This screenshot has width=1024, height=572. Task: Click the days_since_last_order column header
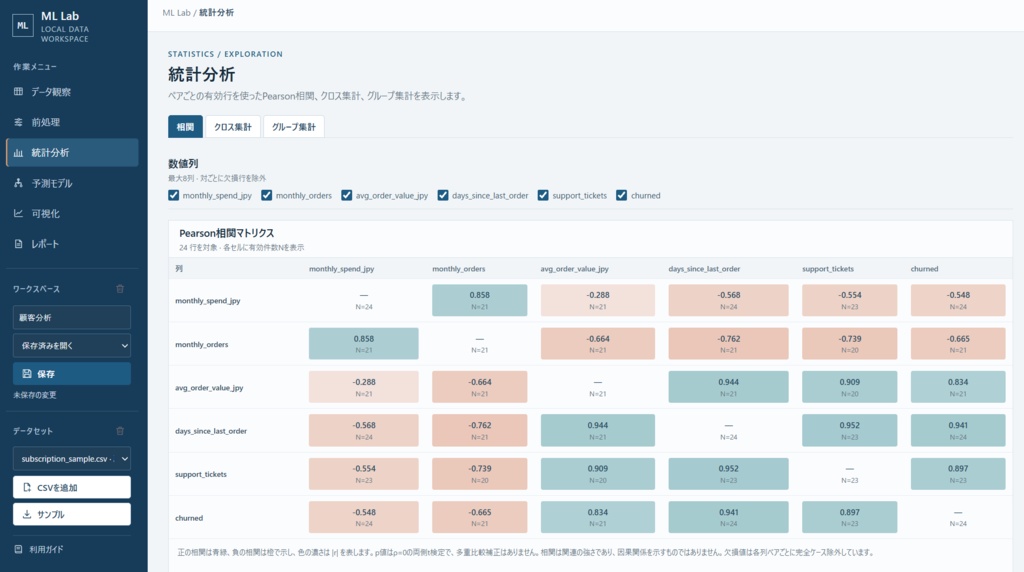(x=704, y=268)
